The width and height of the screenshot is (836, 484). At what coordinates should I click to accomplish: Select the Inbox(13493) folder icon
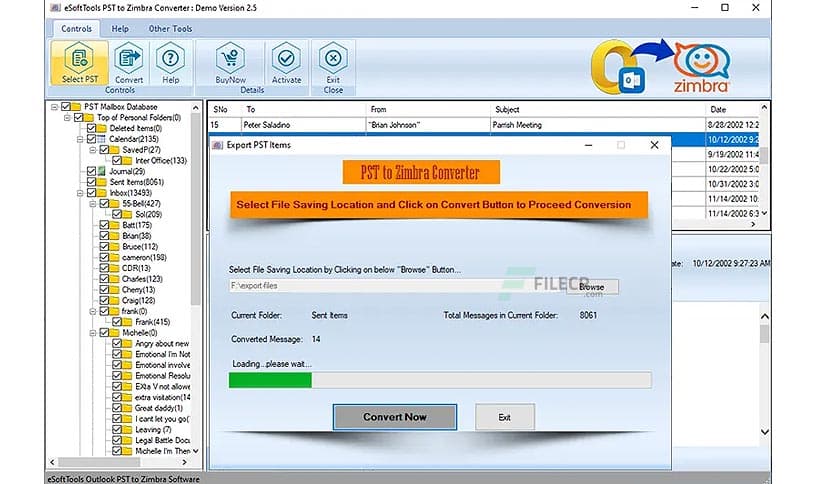tap(102, 193)
